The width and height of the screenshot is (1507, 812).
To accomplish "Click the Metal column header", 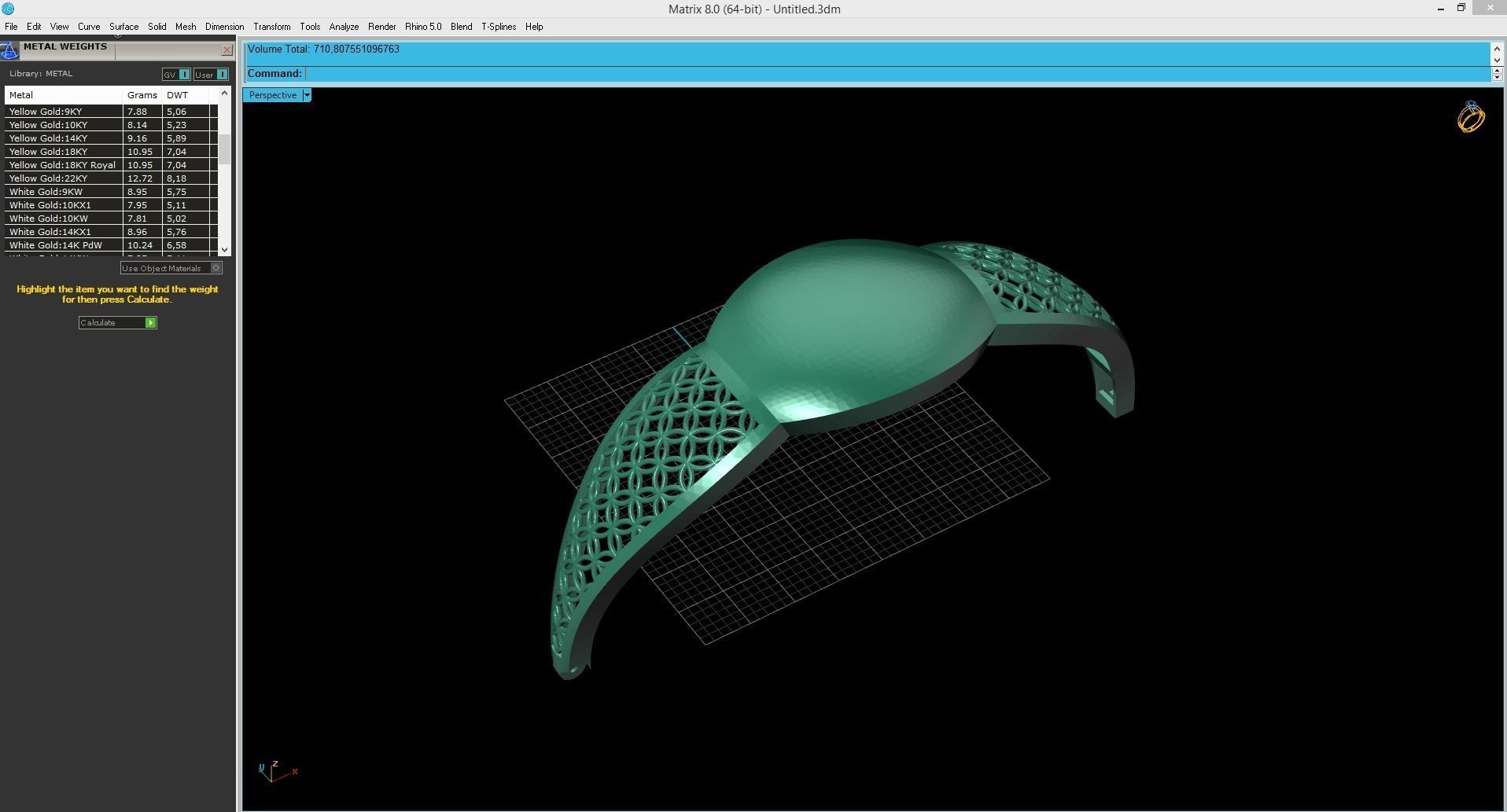I will 64,95.
